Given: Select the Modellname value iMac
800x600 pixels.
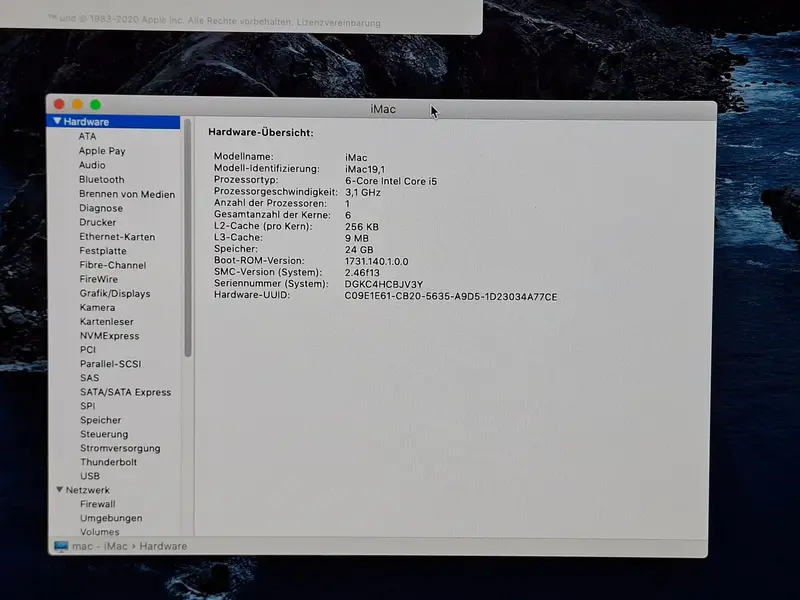Looking at the screenshot, I should point(356,158).
